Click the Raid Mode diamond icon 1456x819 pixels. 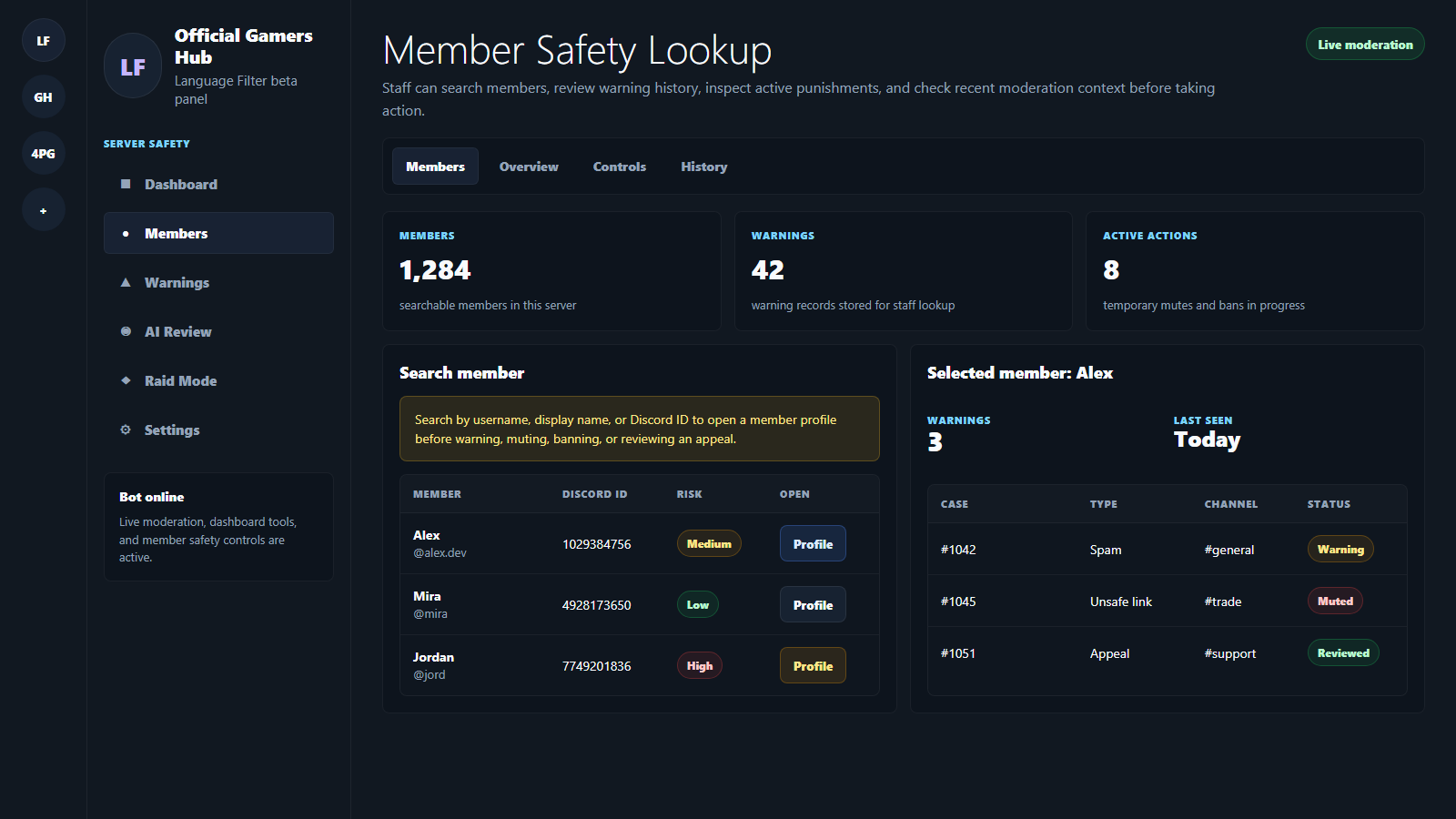coord(126,380)
